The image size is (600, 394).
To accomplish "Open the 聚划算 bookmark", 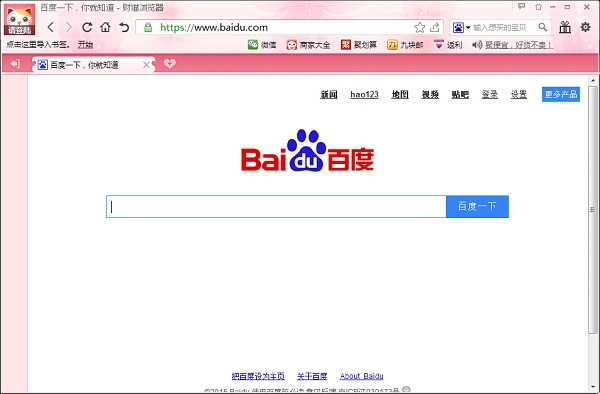I will 359,45.
